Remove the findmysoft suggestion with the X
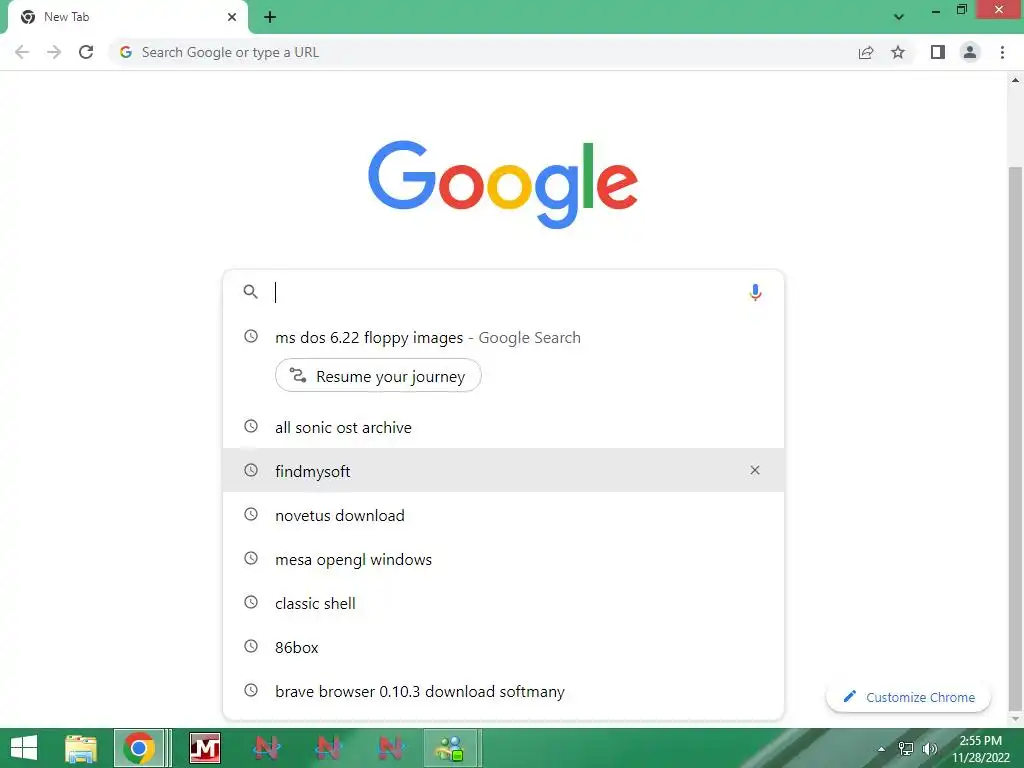1024x768 pixels. [755, 470]
